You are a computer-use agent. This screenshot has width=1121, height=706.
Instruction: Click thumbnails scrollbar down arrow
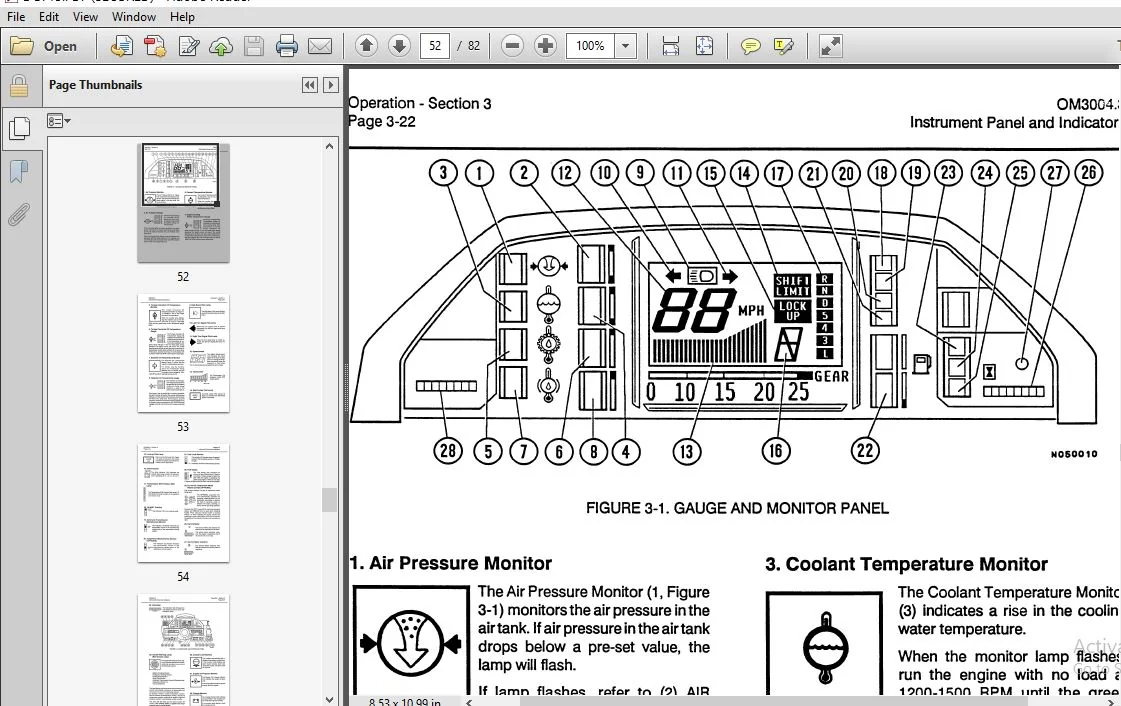(x=330, y=700)
